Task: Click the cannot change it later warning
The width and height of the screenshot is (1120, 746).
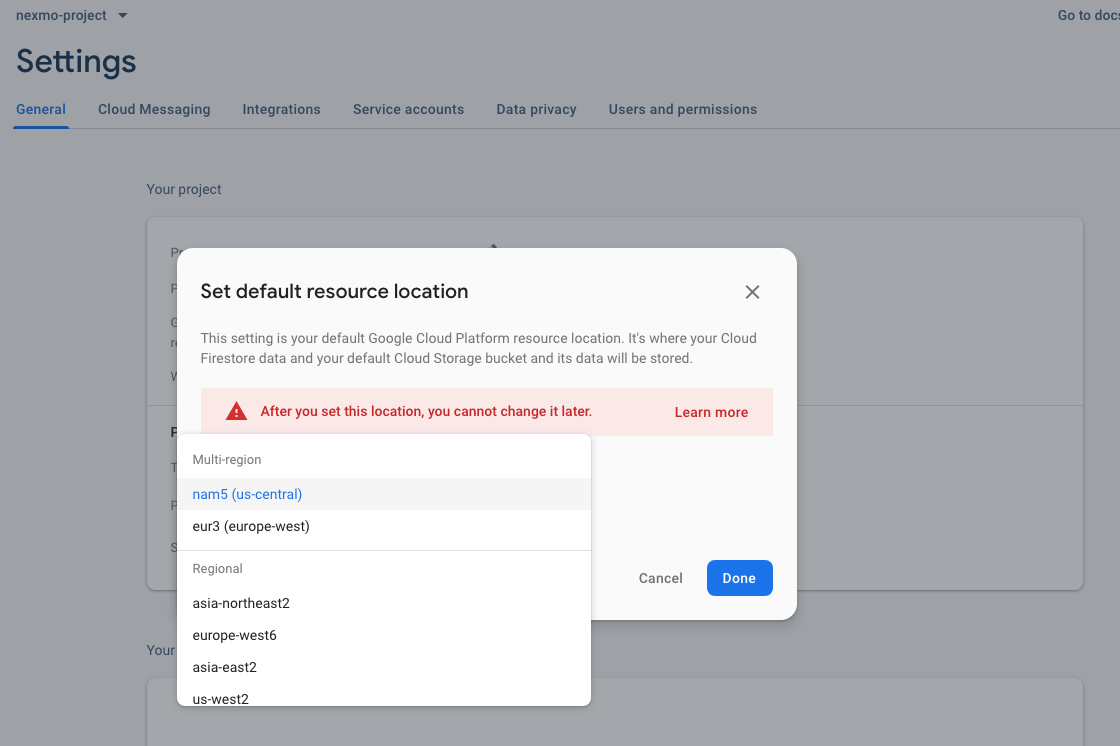Action: pos(426,412)
